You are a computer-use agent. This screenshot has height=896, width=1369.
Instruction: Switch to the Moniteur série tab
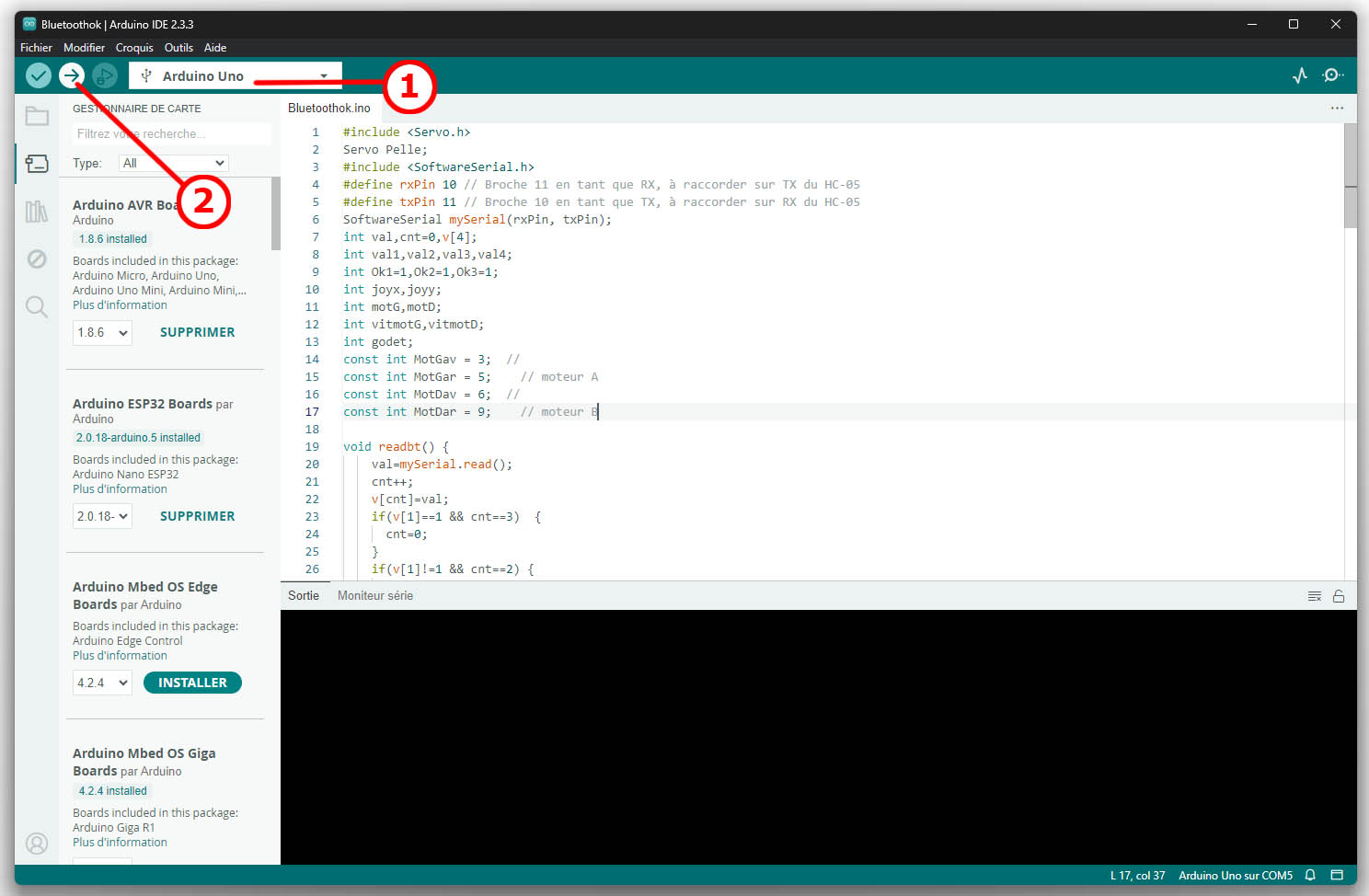pyautogui.click(x=374, y=595)
